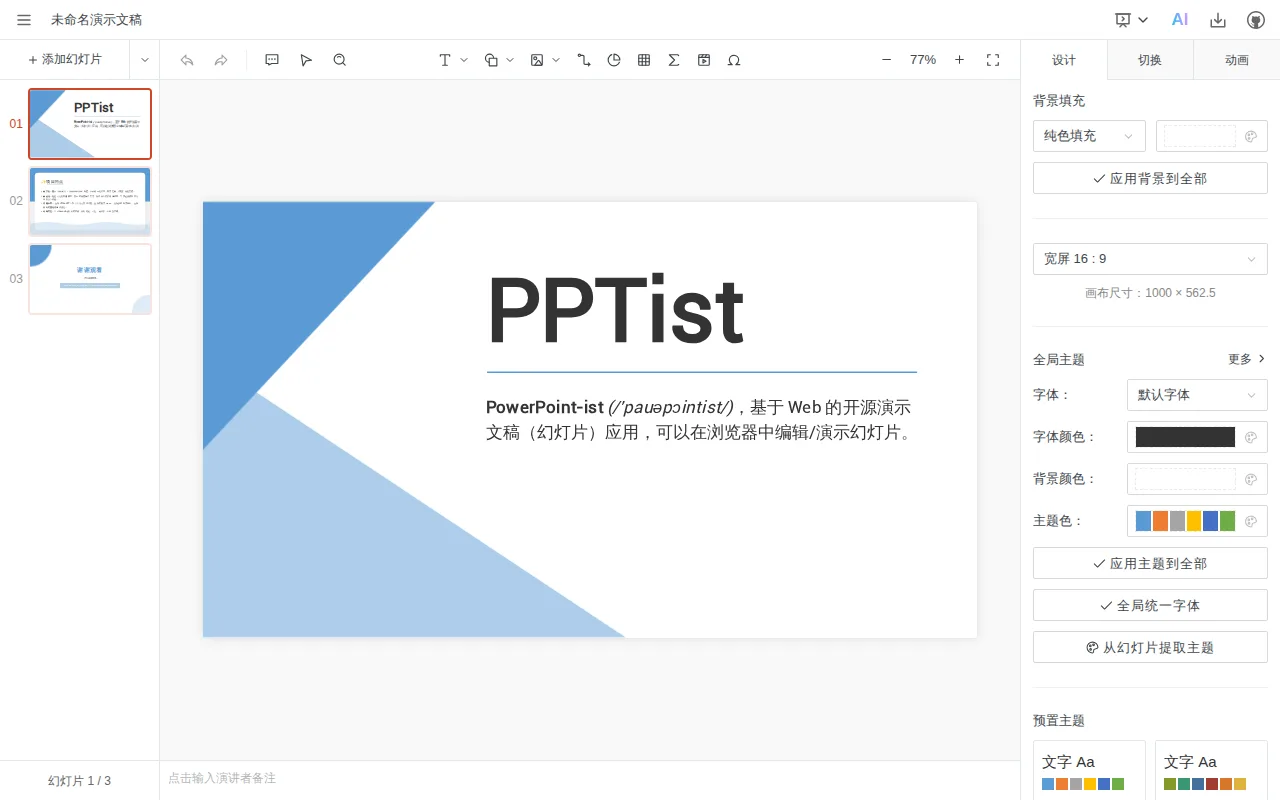
Task: Open the find and replace search icon
Action: (340, 60)
